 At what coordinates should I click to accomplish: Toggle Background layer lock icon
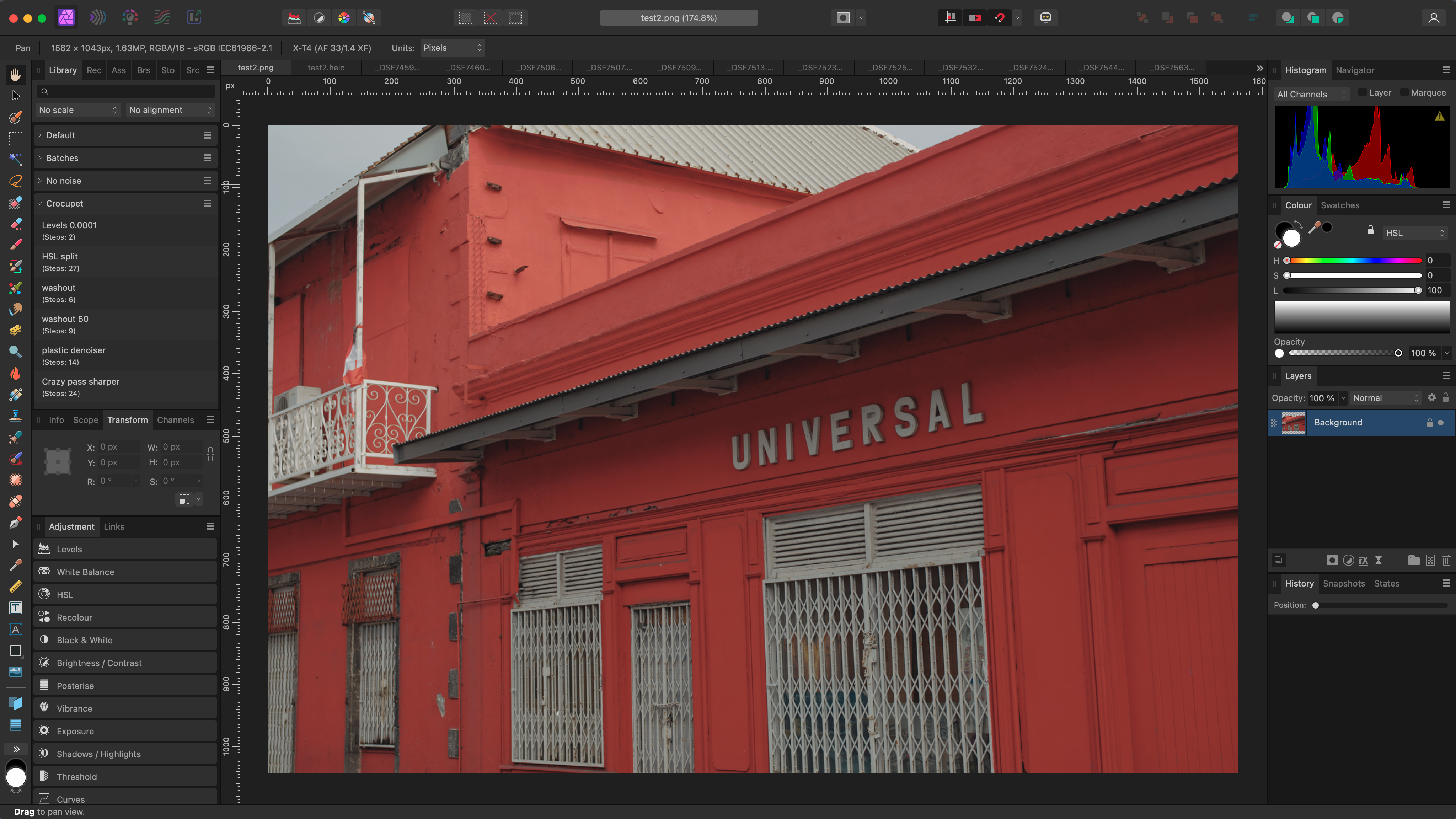coord(1429,423)
